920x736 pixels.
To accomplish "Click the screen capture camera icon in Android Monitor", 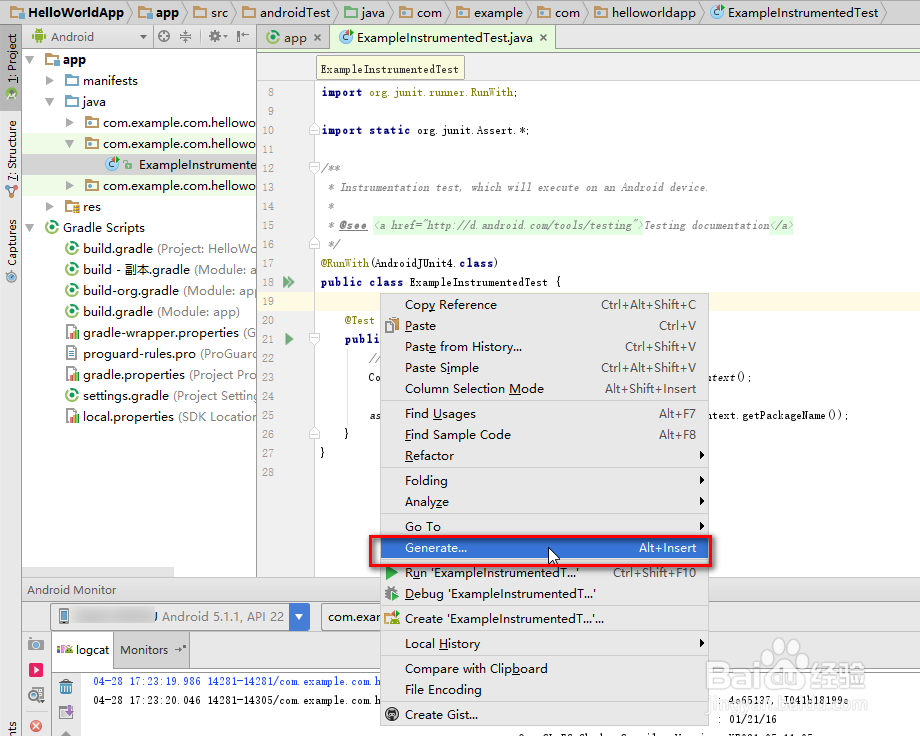I will pyautogui.click(x=36, y=644).
